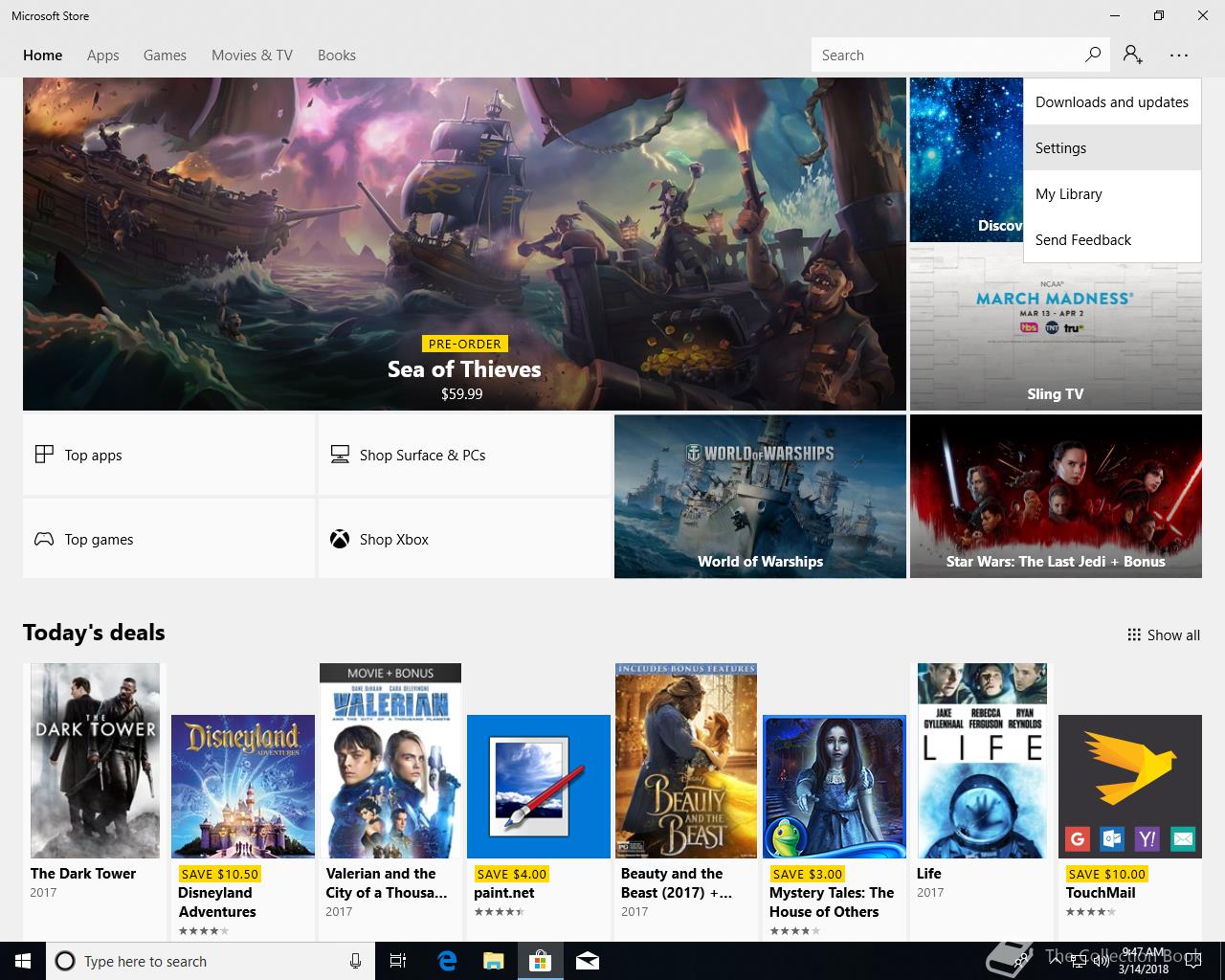Screen dimensions: 1225x980
Task: Click the Life movie title text
Action: tap(929, 874)
